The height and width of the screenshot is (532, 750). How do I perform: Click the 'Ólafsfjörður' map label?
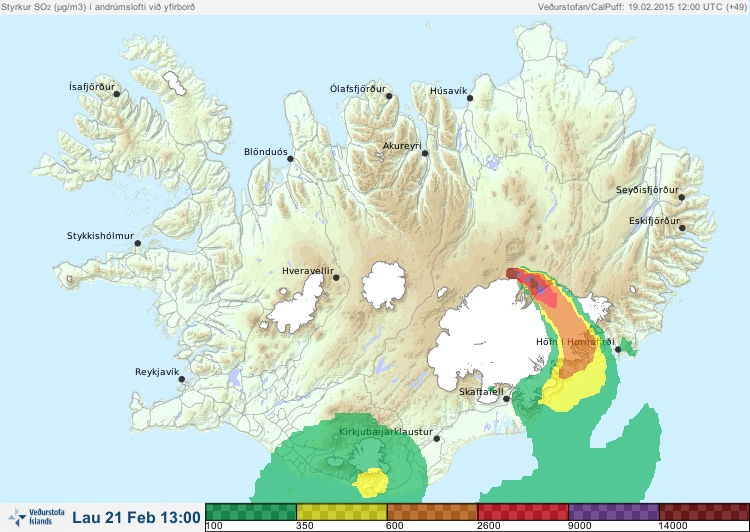pyautogui.click(x=358, y=89)
